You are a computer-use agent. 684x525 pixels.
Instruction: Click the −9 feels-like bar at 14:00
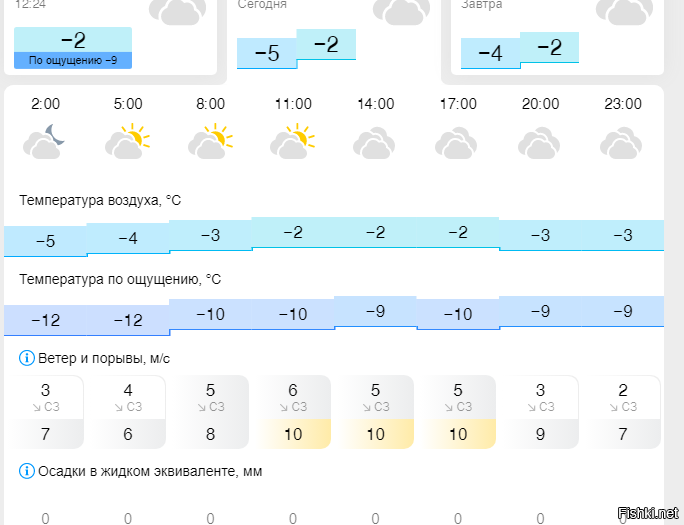tap(376, 311)
